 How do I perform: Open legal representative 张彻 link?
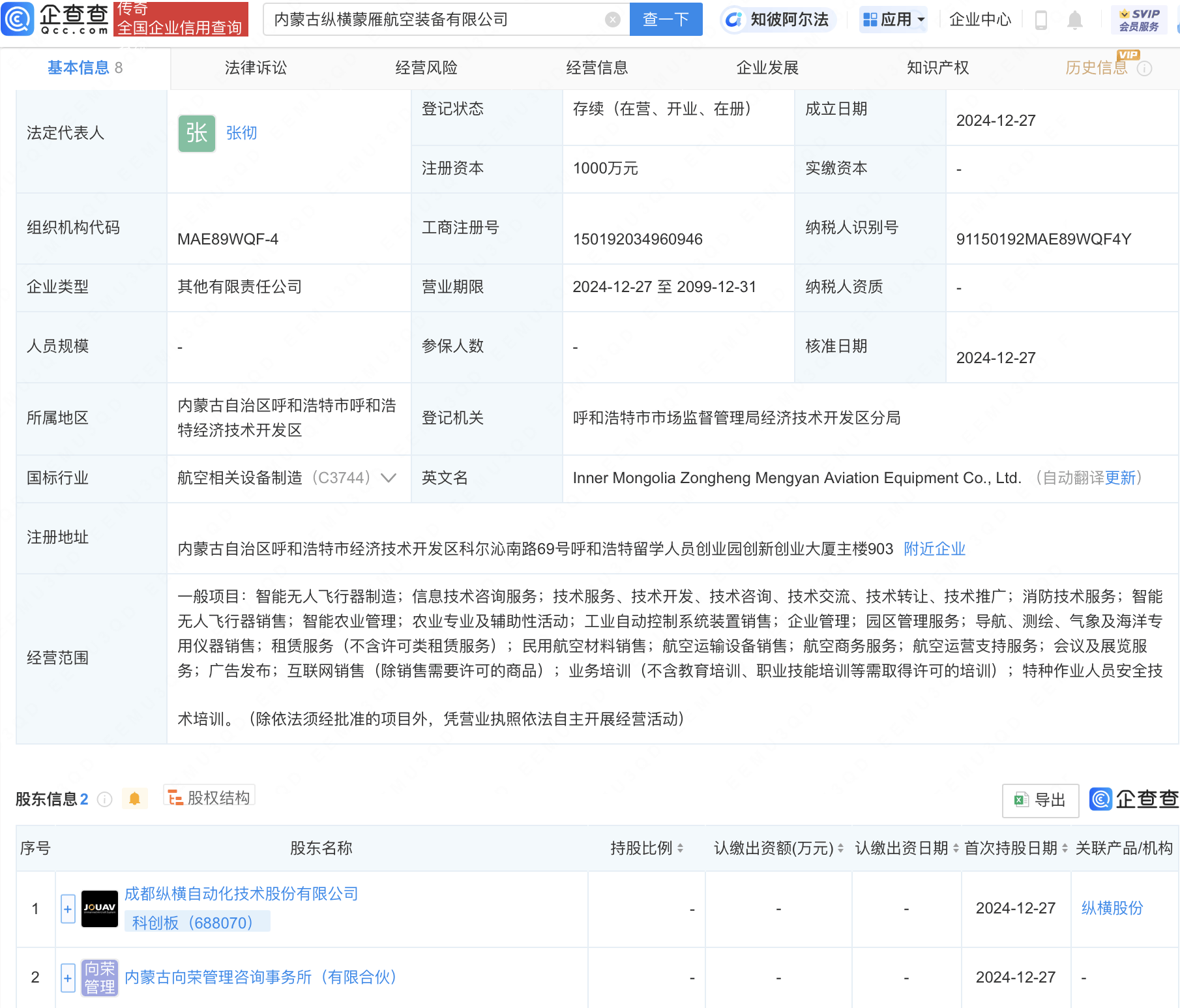pos(242,133)
